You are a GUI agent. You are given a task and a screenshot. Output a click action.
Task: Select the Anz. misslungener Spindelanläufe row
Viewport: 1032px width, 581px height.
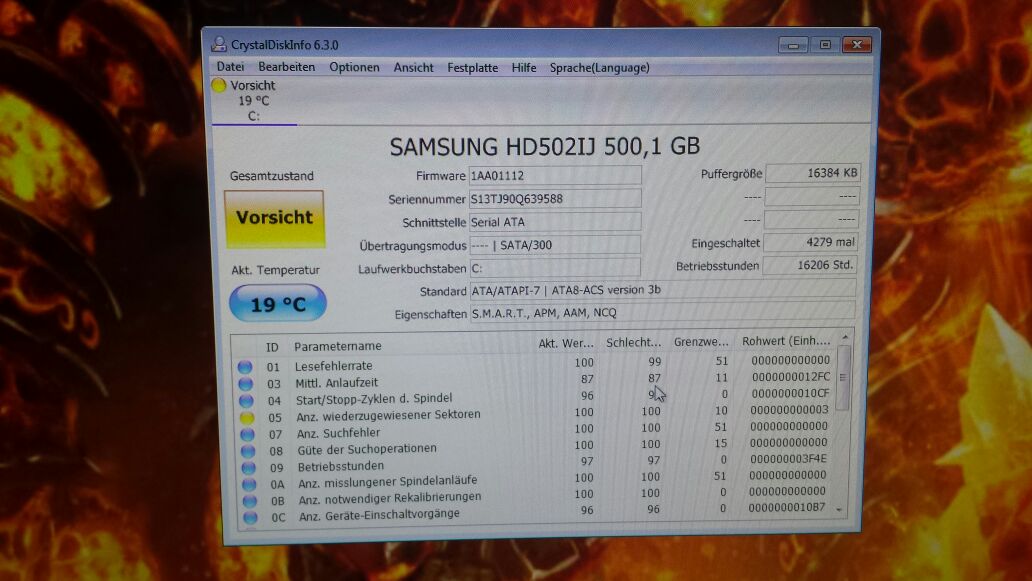(x=534, y=479)
